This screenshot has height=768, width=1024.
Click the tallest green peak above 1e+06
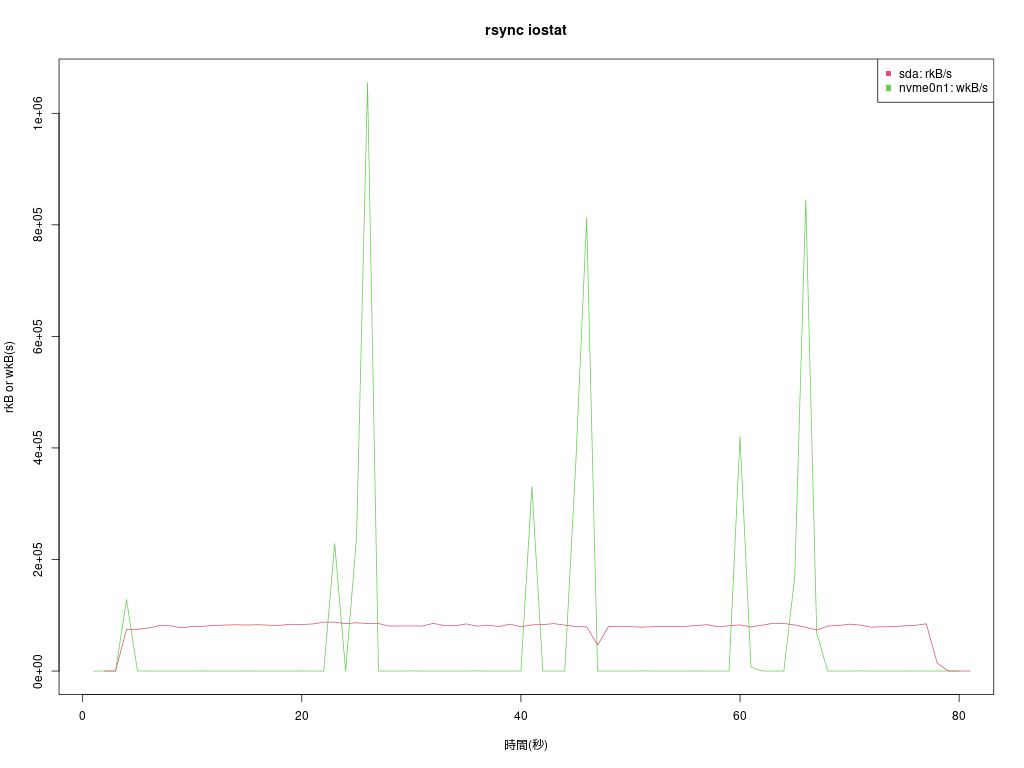(367, 83)
